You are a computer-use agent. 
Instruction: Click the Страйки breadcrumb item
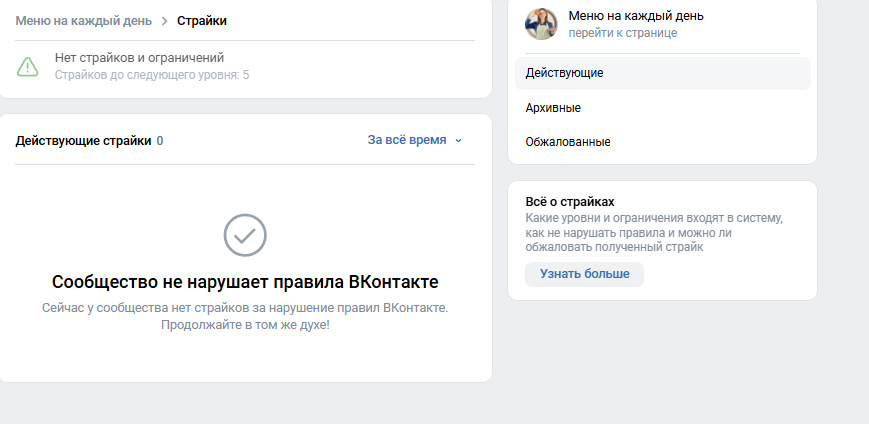202,20
